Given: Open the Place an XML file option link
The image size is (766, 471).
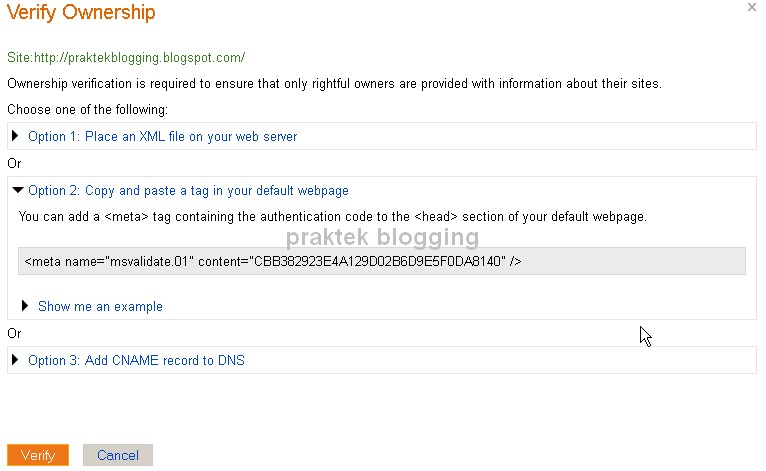Looking at the screenshot, I should (x=163, y=136).
